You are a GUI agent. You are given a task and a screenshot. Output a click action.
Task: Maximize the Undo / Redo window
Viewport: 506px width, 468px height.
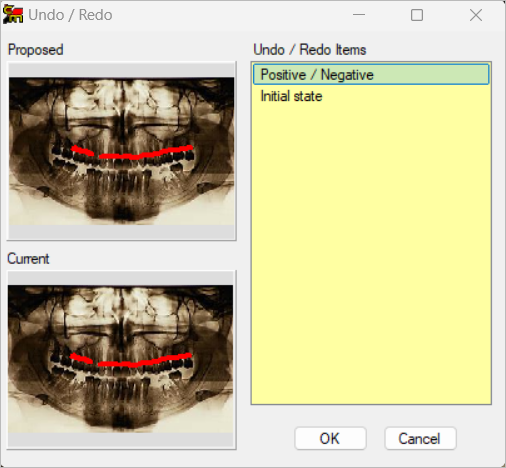click(x=417, y=15)
